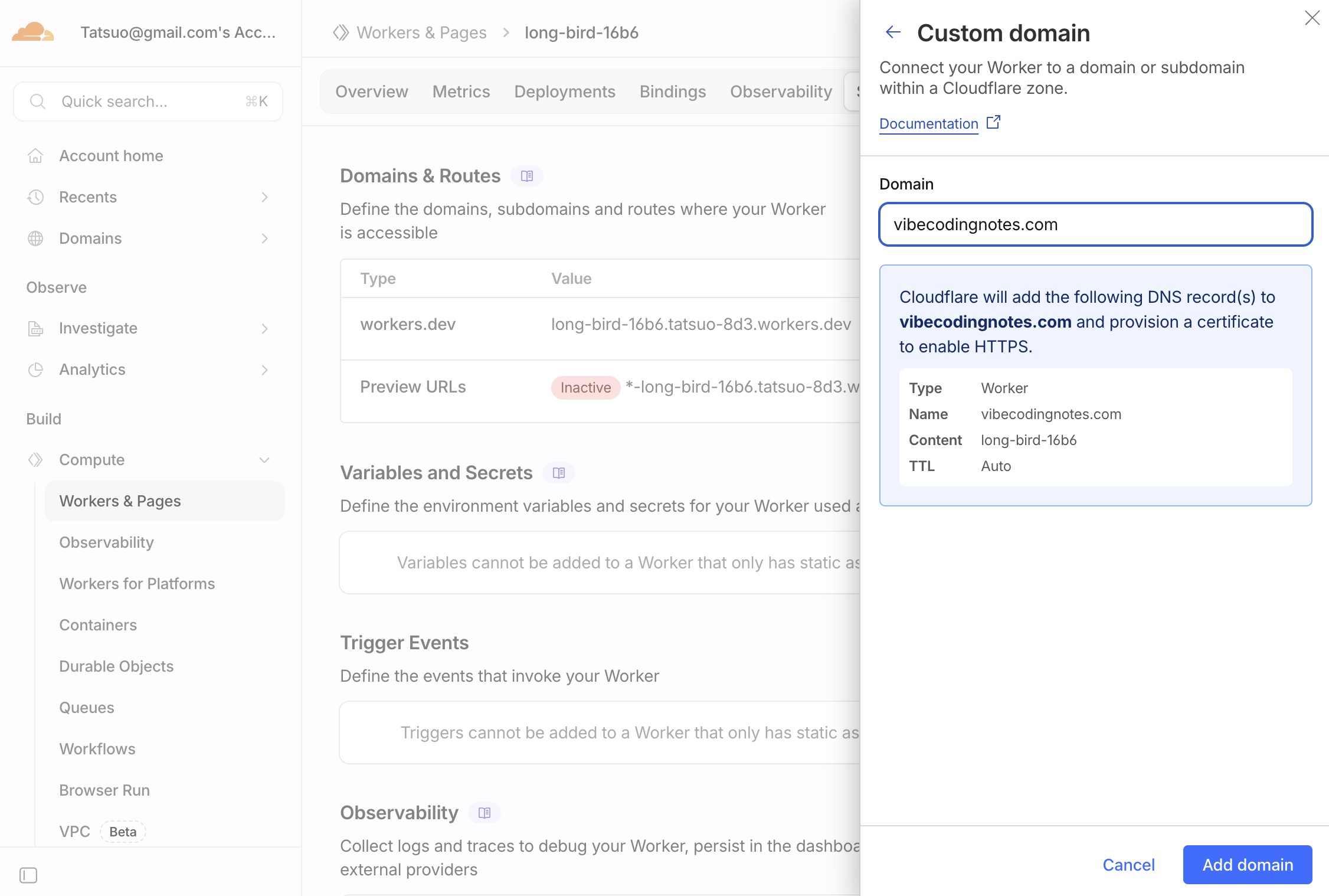Open Durable Objects
Screen dimensions: 1329x896
[x=116, y=666]
